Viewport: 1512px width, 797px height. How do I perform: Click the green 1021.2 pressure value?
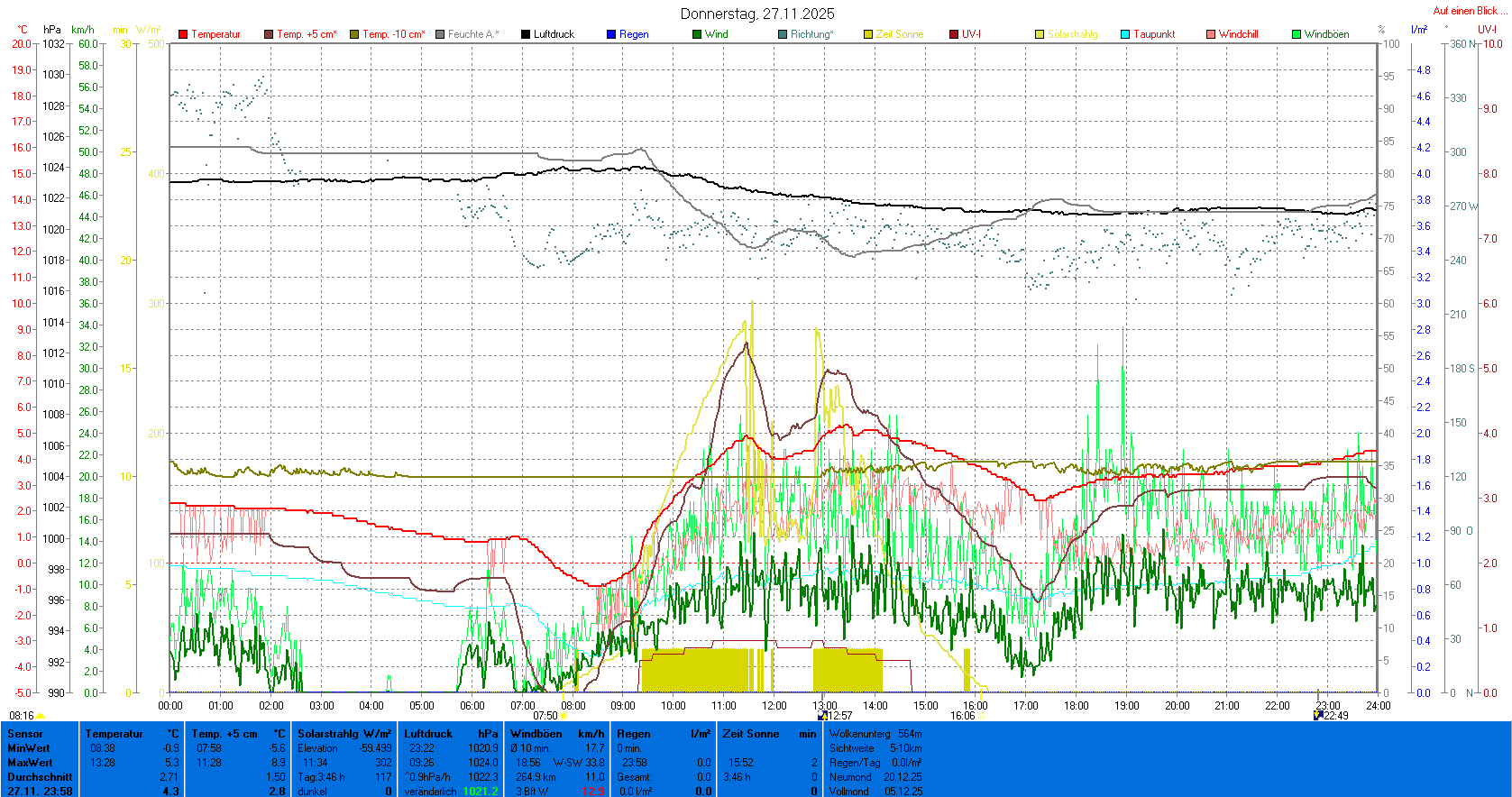[x=480, y=792]
